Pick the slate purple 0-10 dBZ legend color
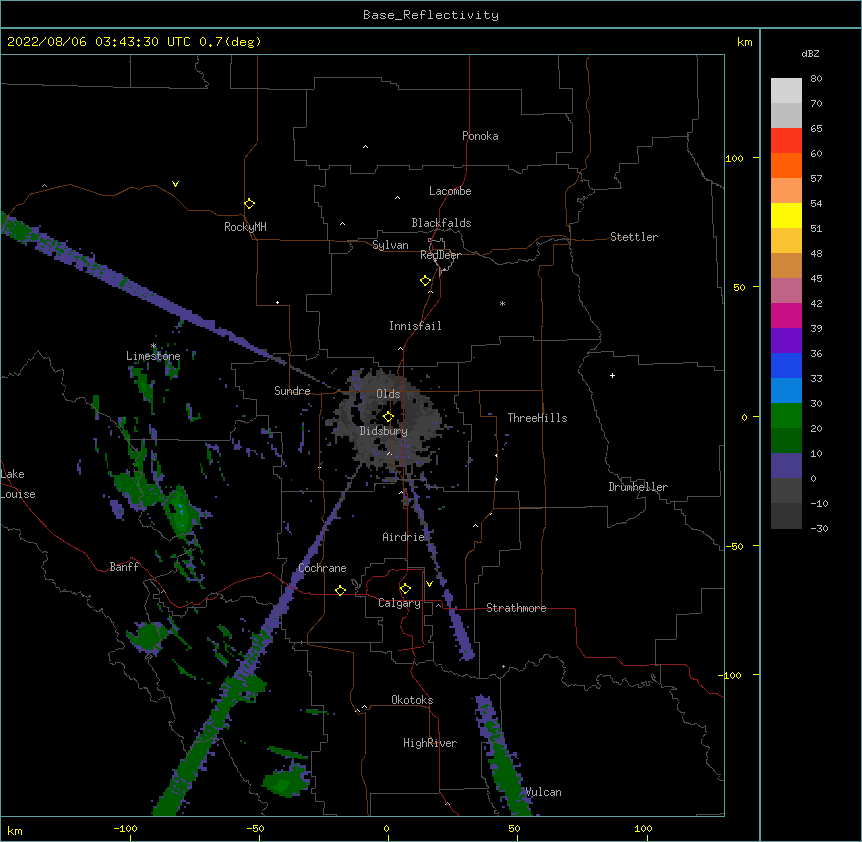 (786, 466)
